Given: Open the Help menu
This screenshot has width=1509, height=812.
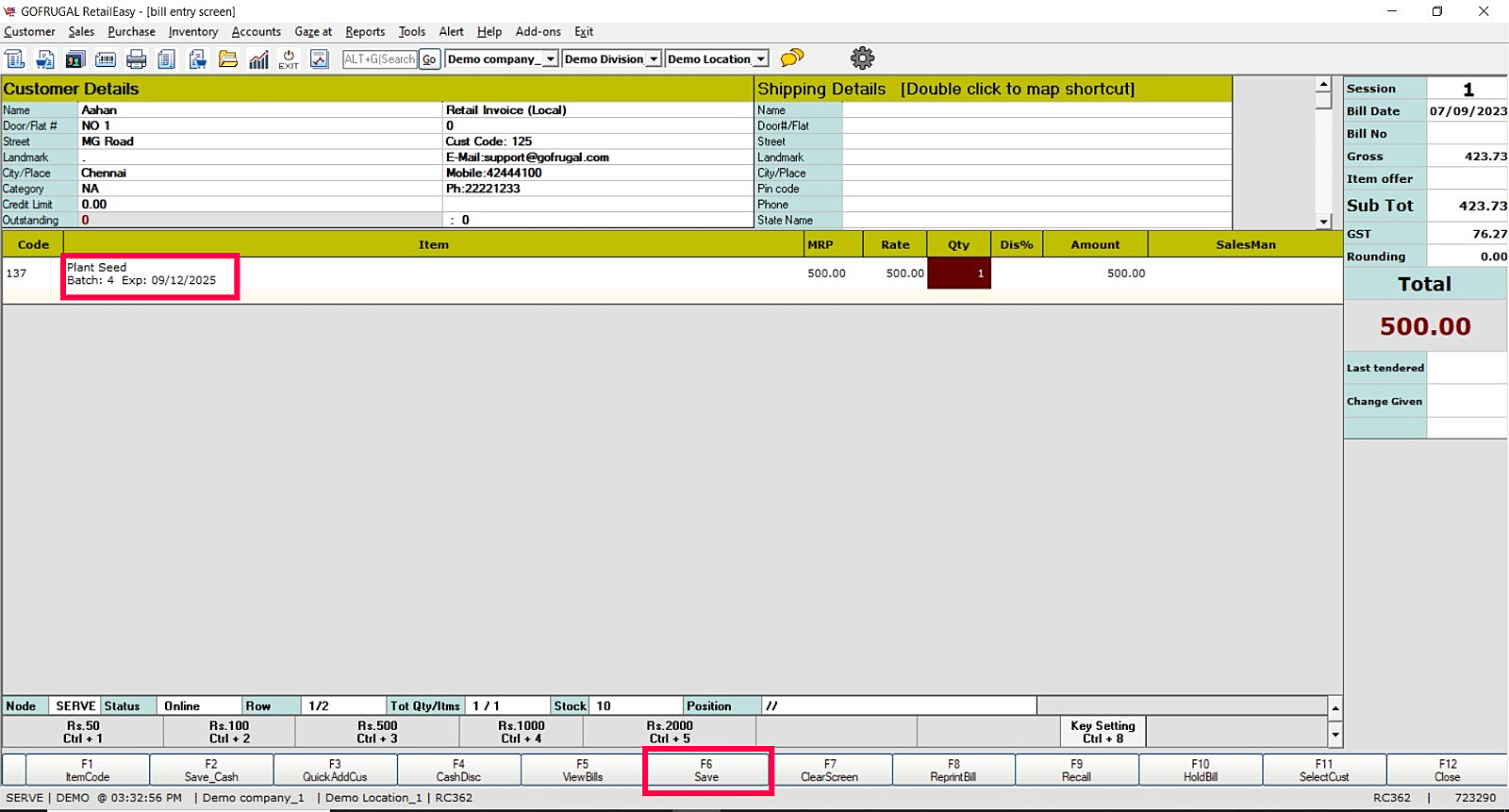Looking at the screenshot, I should coord(489,32).
